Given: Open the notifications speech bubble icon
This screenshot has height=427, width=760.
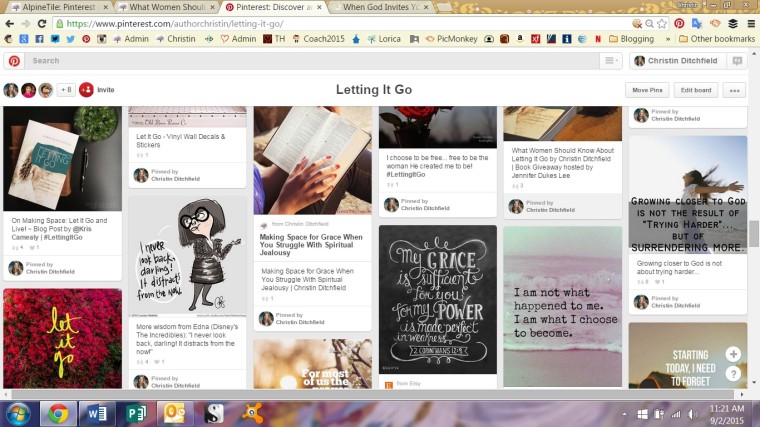Looking at the screenshot, I should (x=737, y=61).
